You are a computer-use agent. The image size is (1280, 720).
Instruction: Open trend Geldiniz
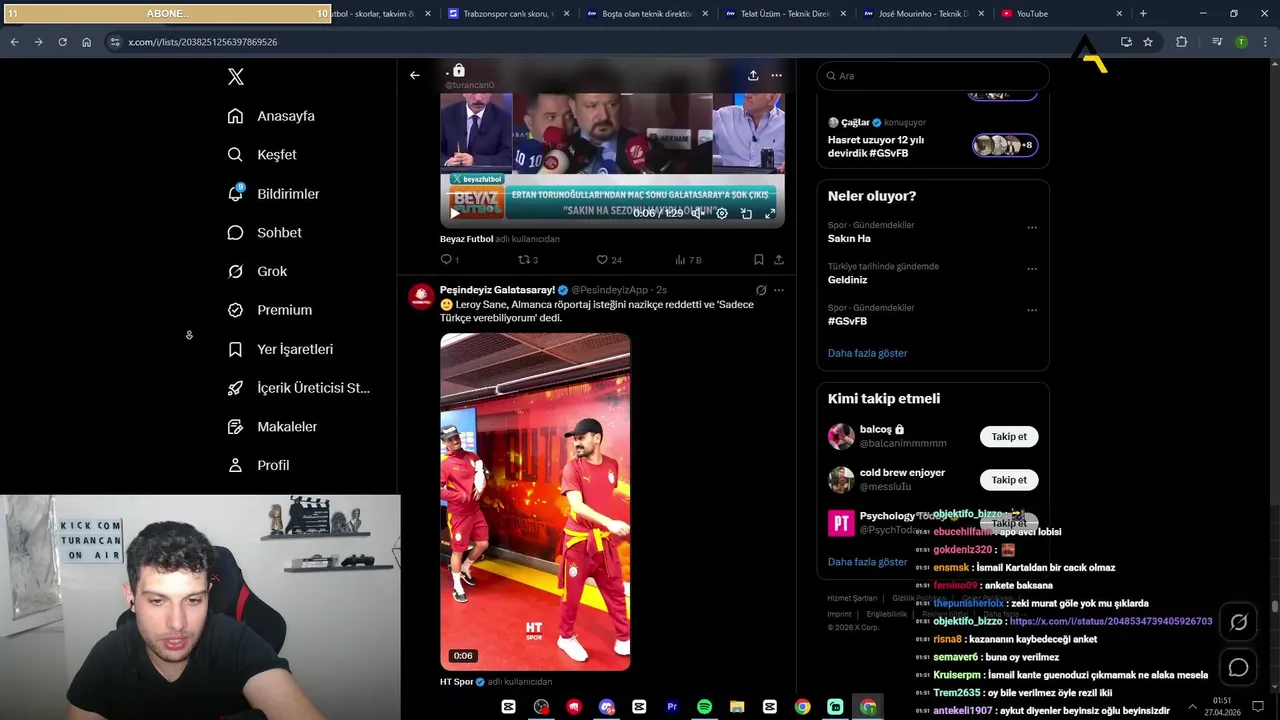(x=847, y=280)
